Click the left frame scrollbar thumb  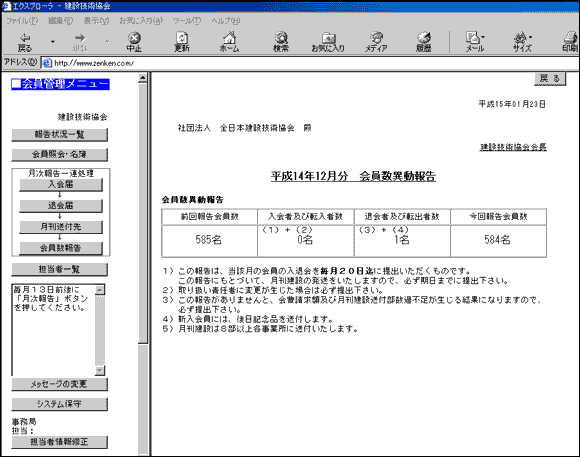click(x=143, y=214)
